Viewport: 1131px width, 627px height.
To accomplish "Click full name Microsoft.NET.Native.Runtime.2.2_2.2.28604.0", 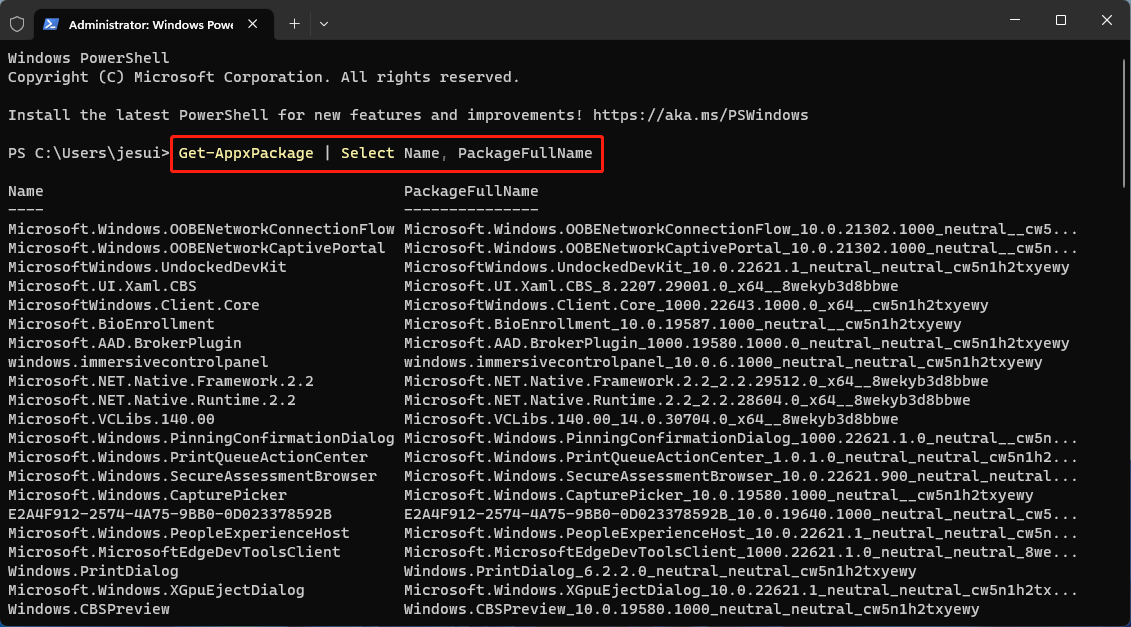I will click(687, 400).
